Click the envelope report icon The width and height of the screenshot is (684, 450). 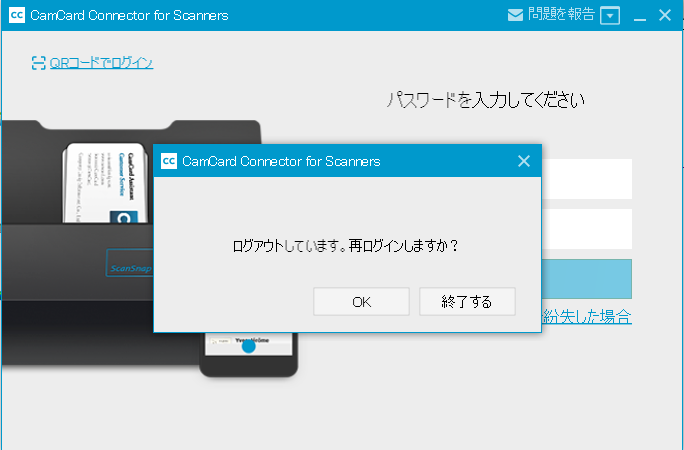click(x=515, y=15)
